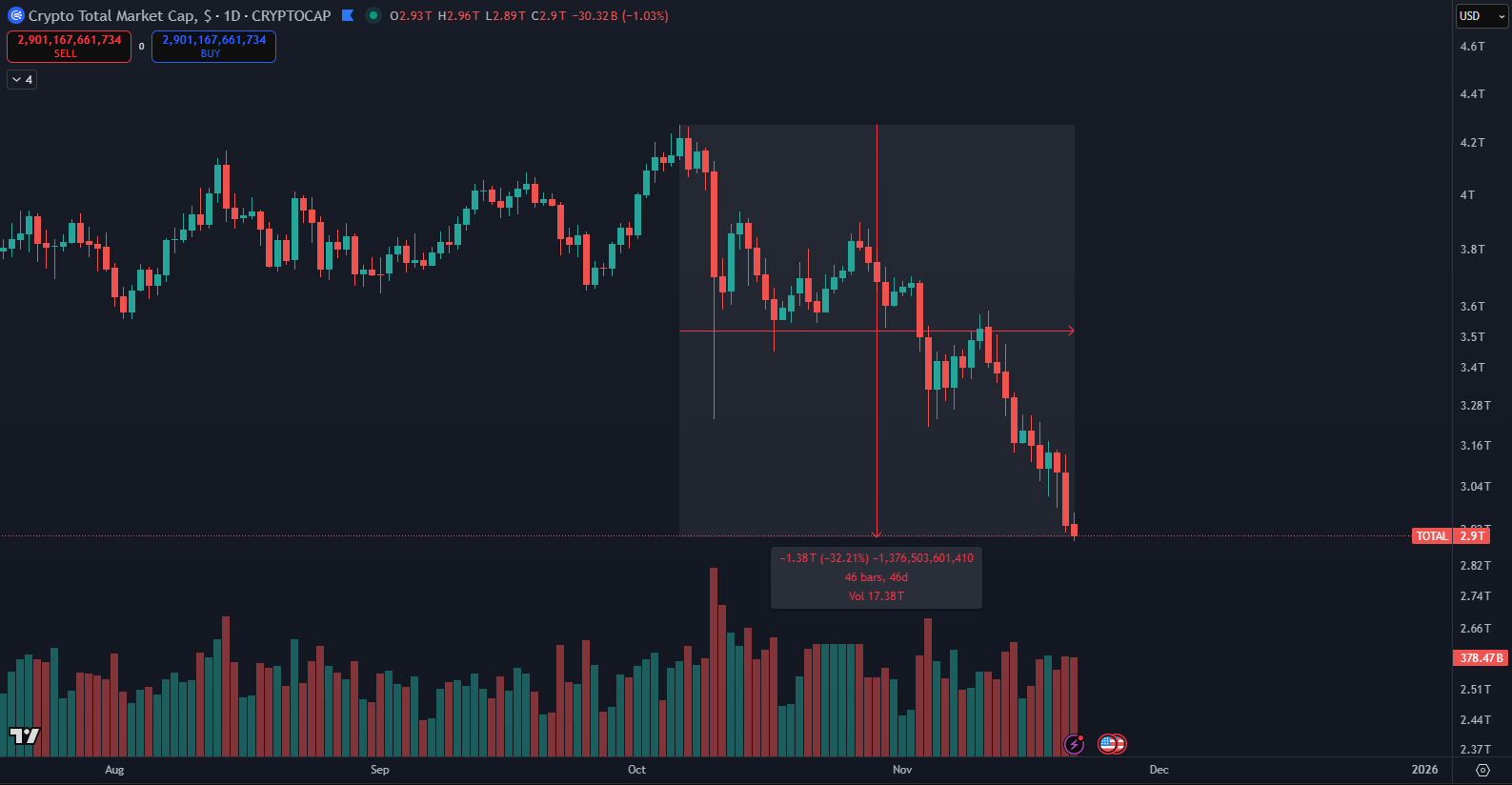Expand the collapsed indicators legend showing 4
The image size is (1512, 785).
coord(22,80)
